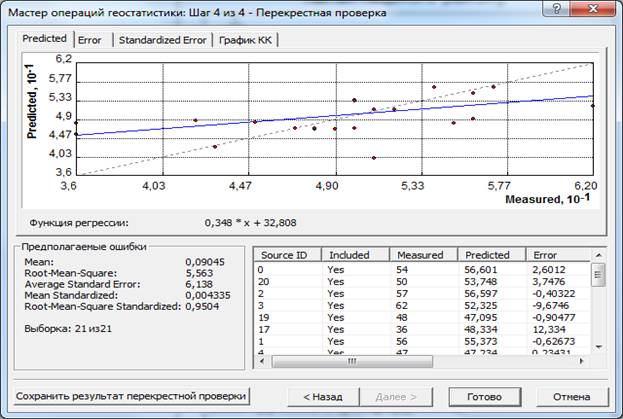Sort by the Source ID column header
The height and width of the screenshot is (419, 623).
pyautogui.click(x=287, y=255)
